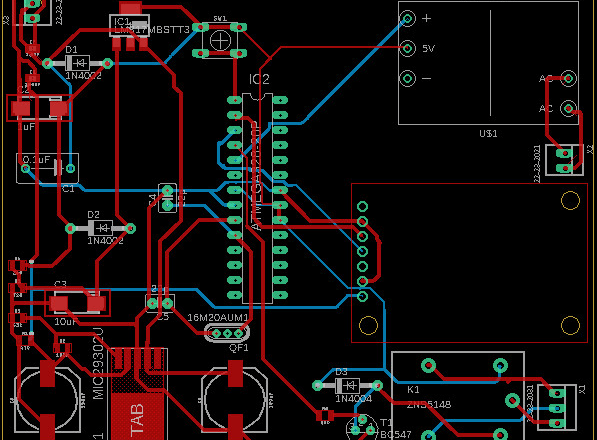Select the IC1 LM317MBSTT3 regulator label
The width and height of the screenshot is (597, 440).
pos(152,26)
